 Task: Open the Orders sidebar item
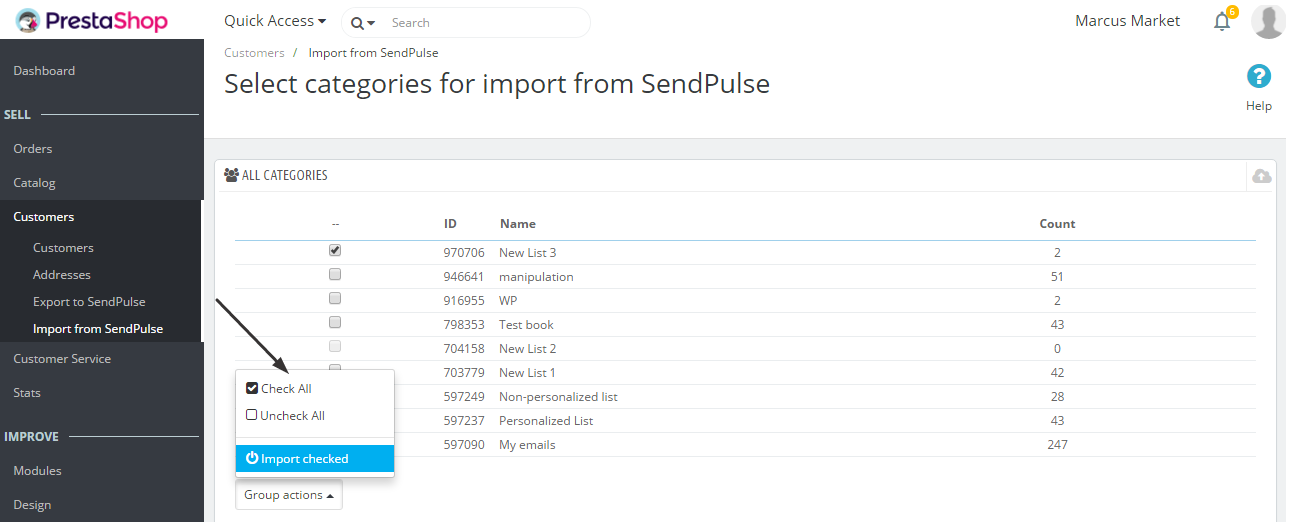33,149
